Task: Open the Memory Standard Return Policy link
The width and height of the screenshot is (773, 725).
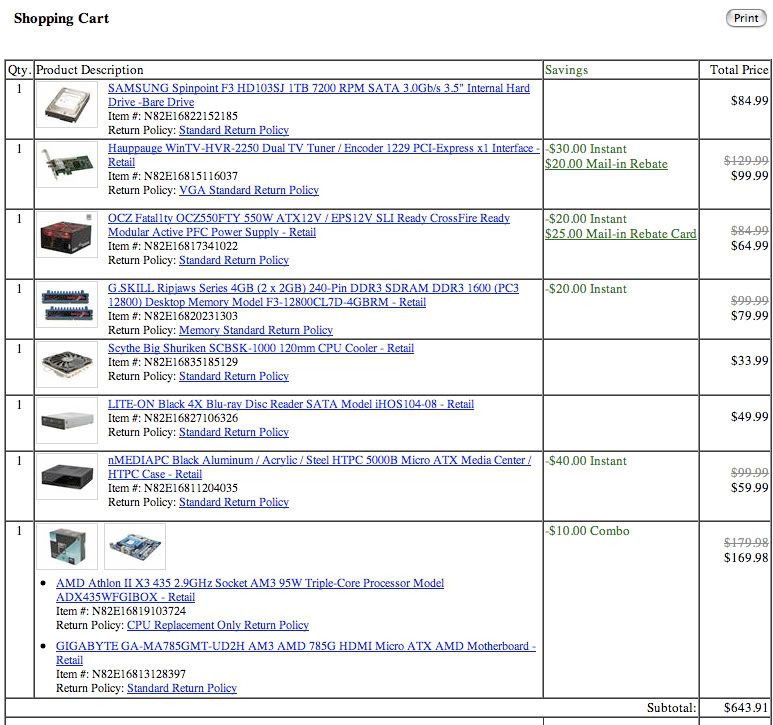Action: coord(256,330)
